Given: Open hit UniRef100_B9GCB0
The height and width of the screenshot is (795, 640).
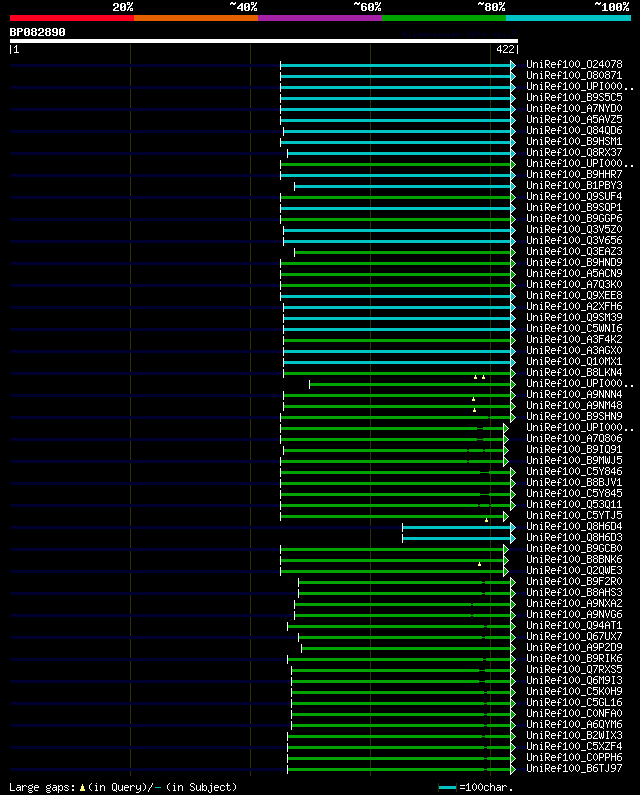Looking at the screenshot, I should coord(574,549).
